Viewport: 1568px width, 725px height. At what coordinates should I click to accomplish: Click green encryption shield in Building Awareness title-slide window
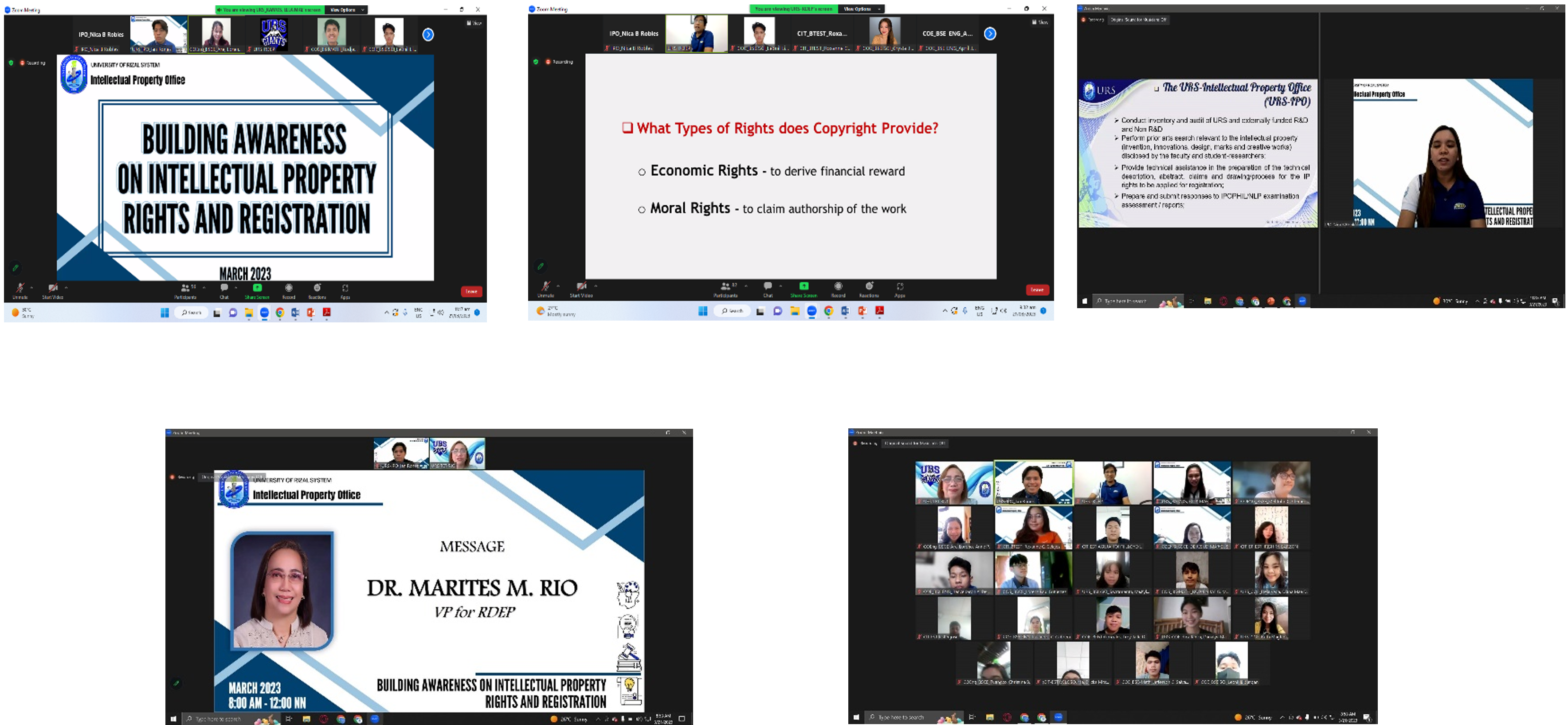(x=11, y=63)
